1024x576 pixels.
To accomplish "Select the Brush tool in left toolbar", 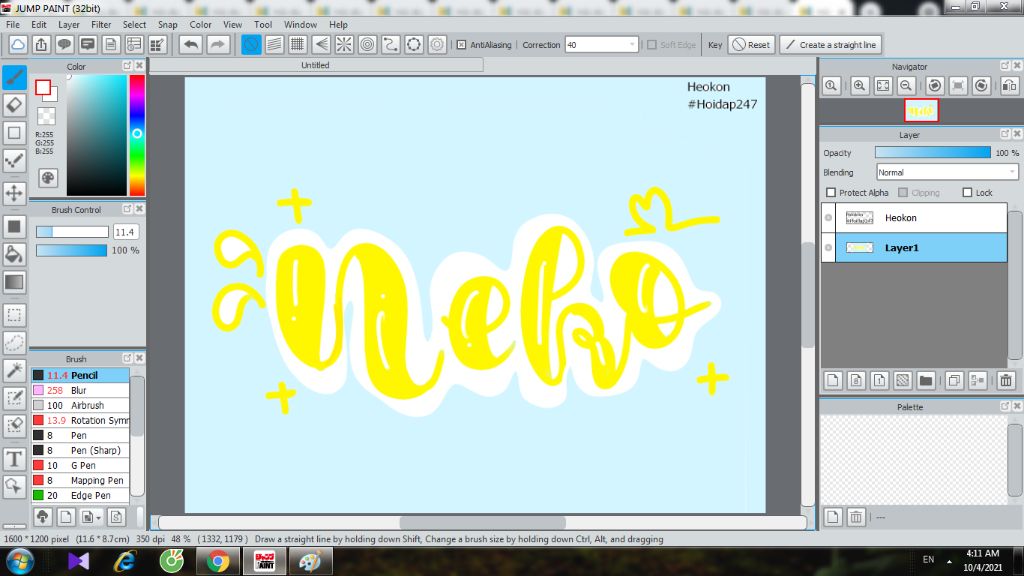I will 14,78.
